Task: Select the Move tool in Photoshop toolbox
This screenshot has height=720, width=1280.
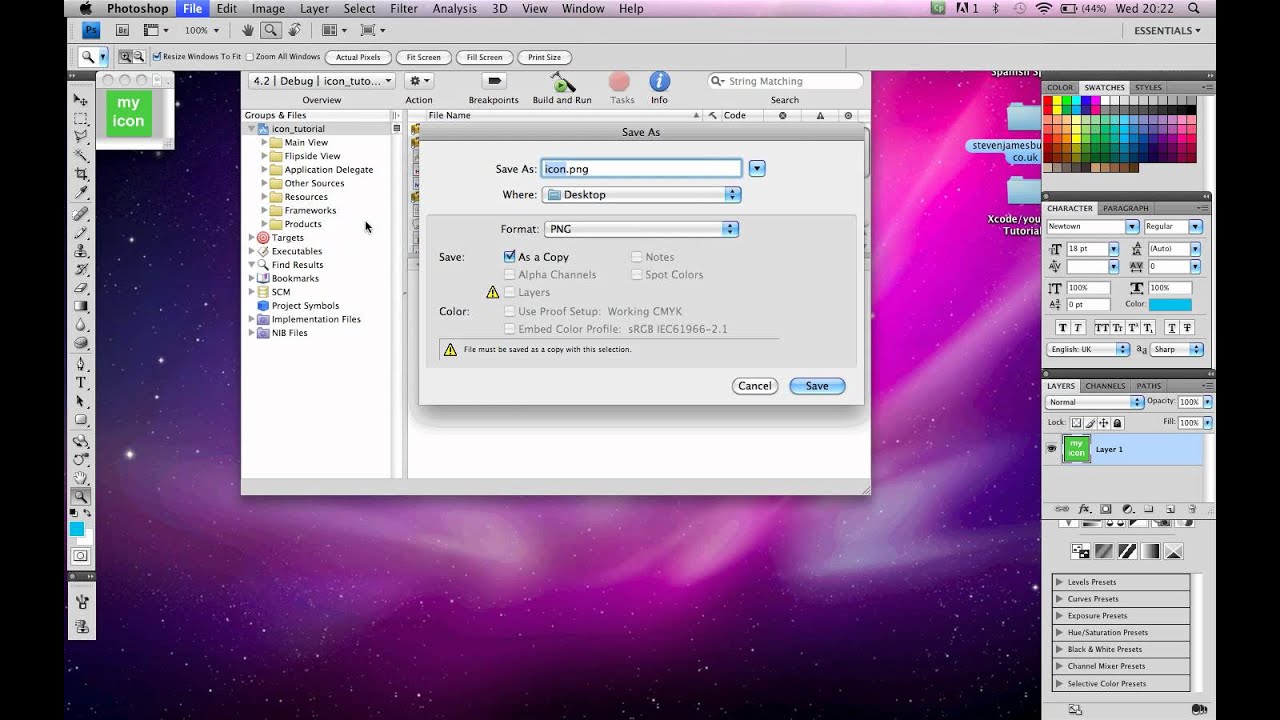Action: [x=81, y=100]
